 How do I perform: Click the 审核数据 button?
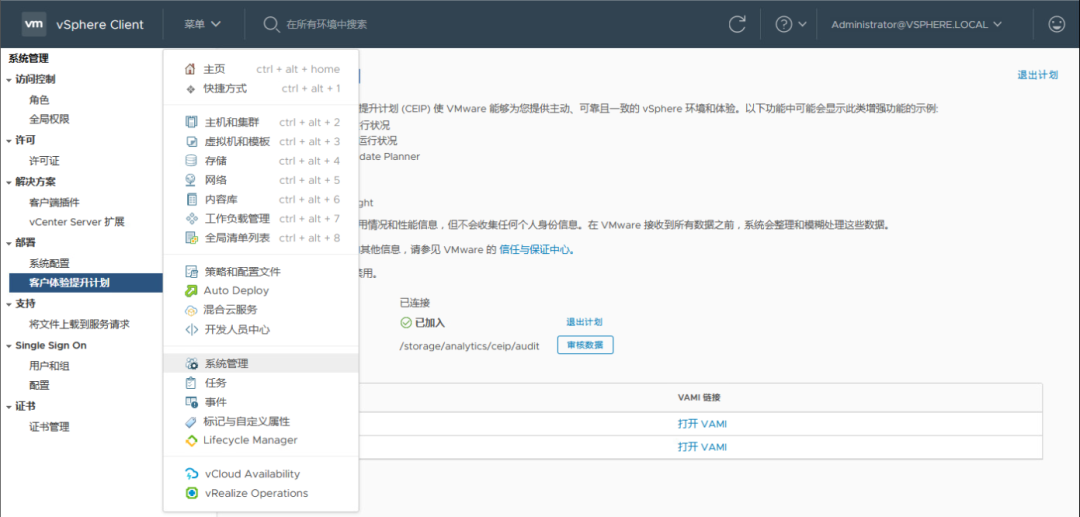click(585, 346)
